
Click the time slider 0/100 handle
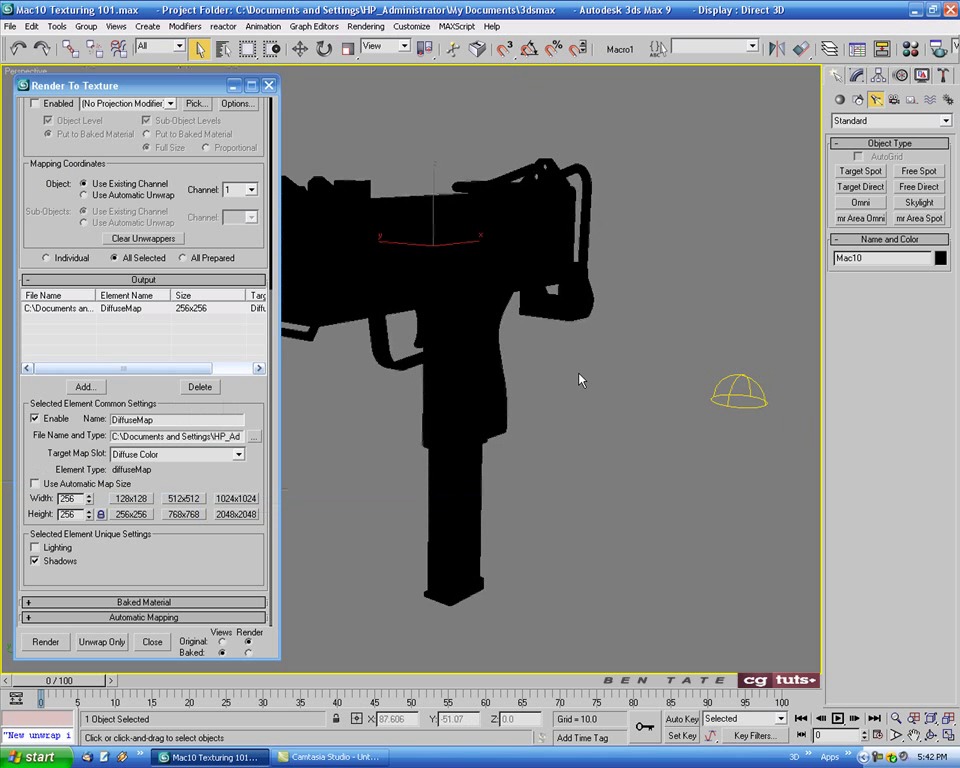pyautogui.click(x=59, y=680)
